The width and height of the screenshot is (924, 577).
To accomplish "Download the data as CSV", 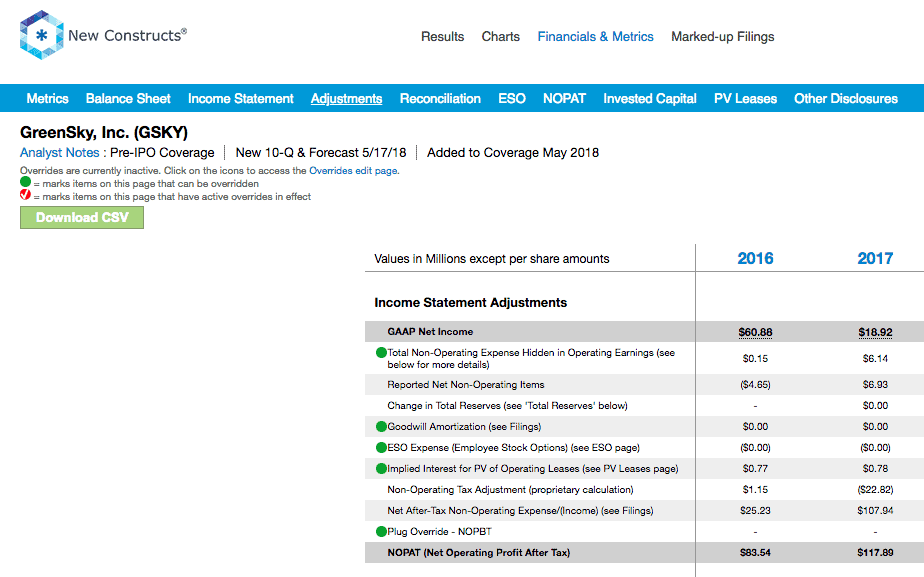I will (x=82, y=217).
